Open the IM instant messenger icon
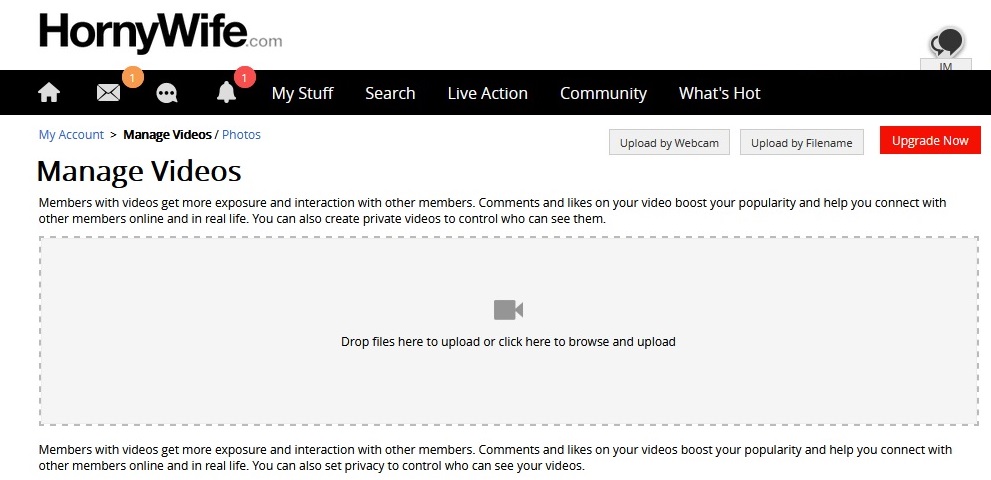991x480 pixels. pos(946,50)
